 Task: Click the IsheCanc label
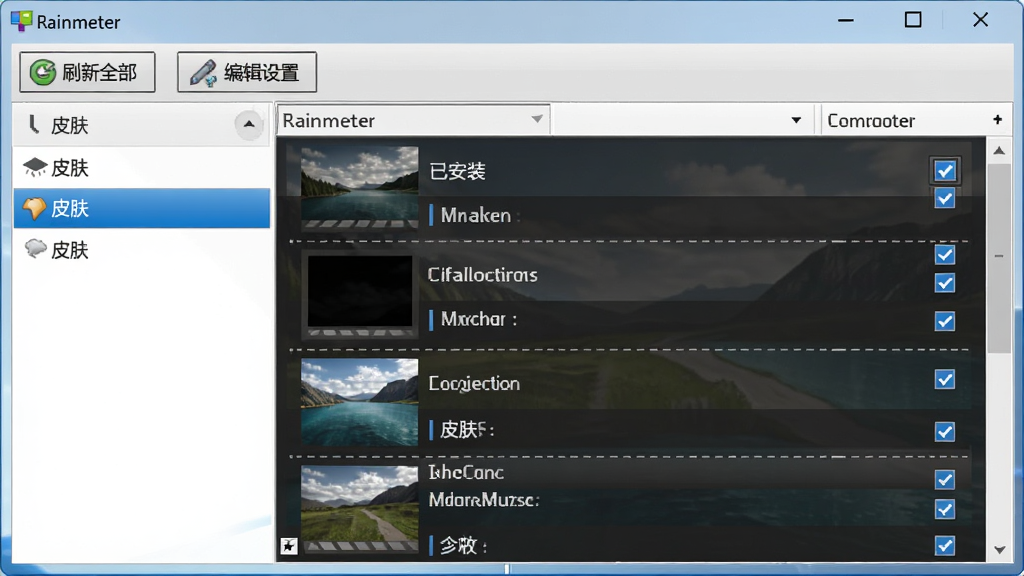(466, 472)
